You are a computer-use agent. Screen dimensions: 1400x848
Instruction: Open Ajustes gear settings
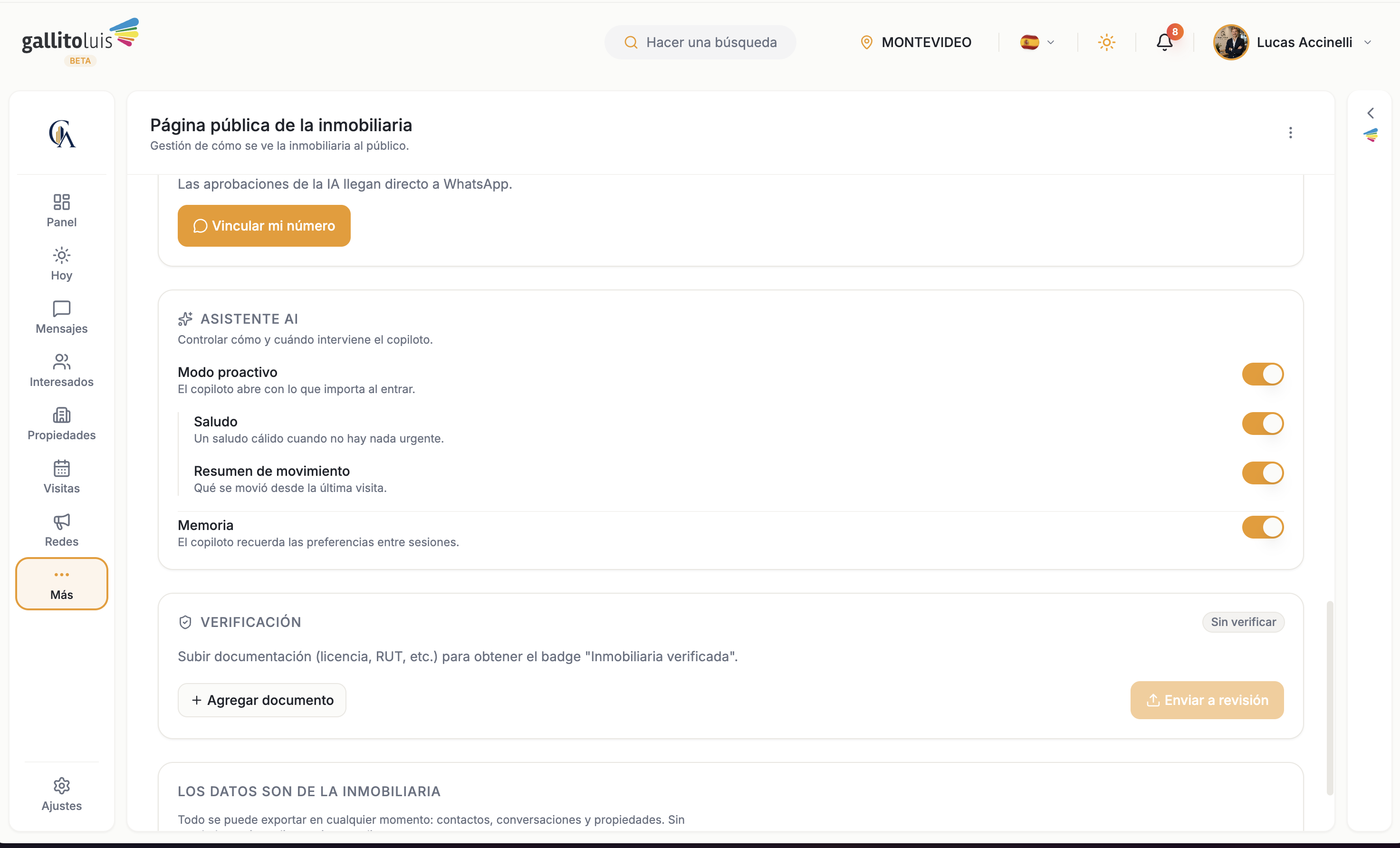[61, 795]
